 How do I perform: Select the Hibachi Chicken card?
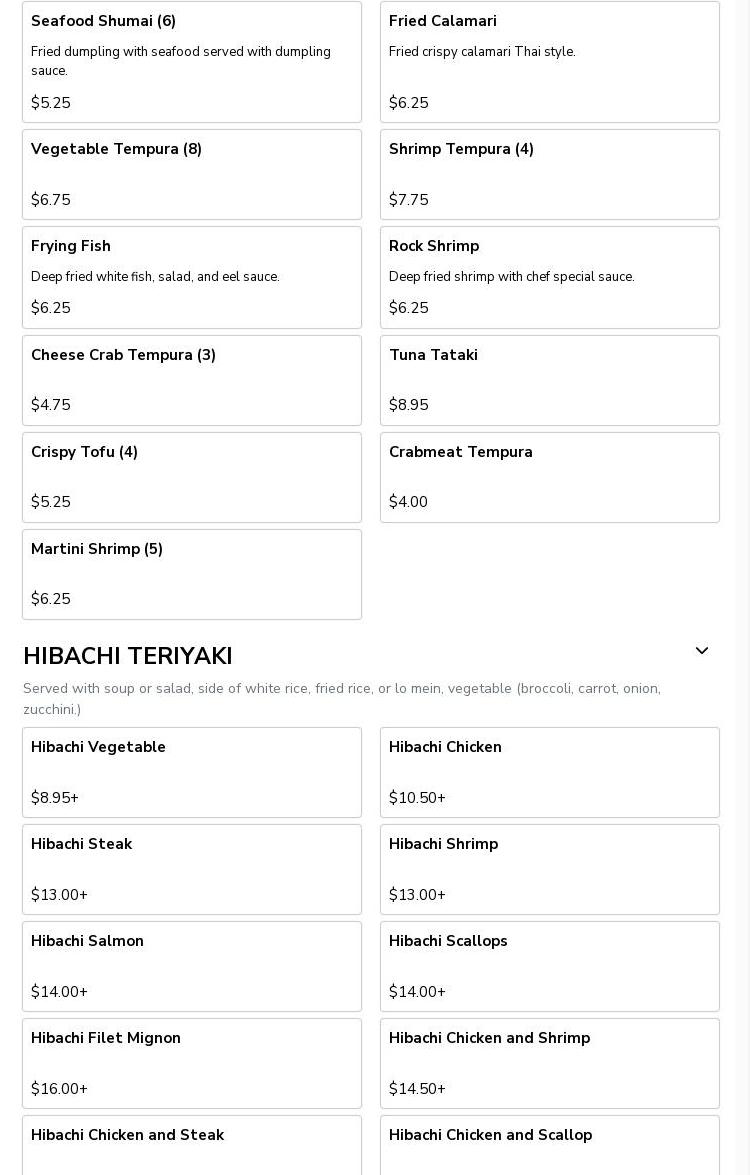(x=550, y=773)
